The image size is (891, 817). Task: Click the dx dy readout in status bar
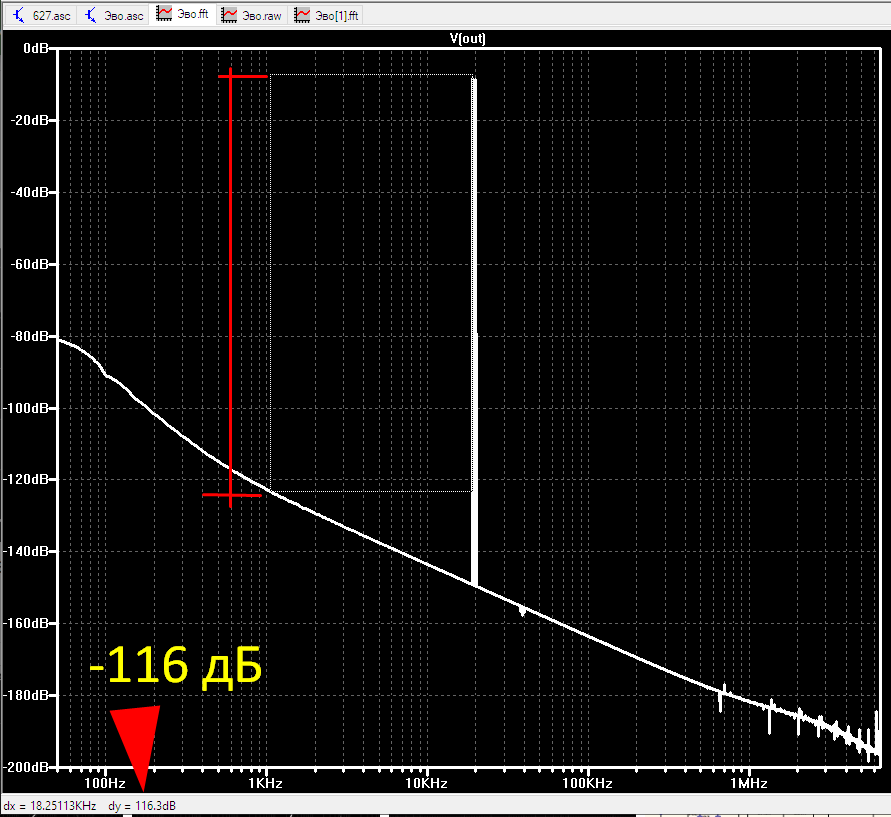[90, 806]
